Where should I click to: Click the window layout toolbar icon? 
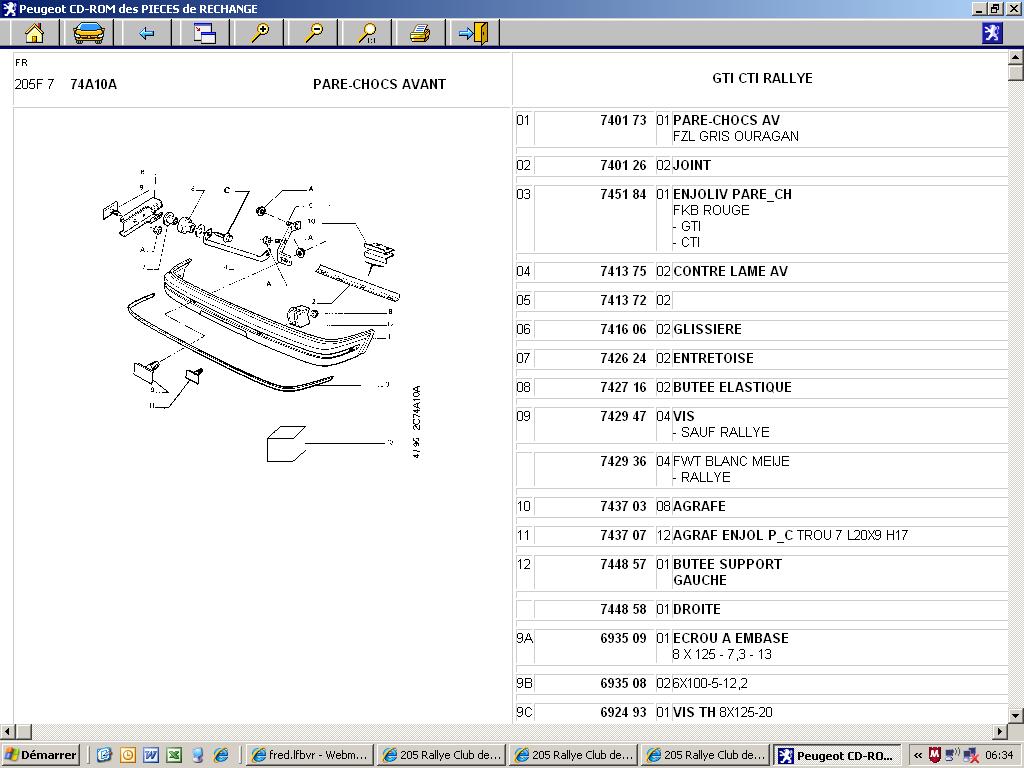204,33
